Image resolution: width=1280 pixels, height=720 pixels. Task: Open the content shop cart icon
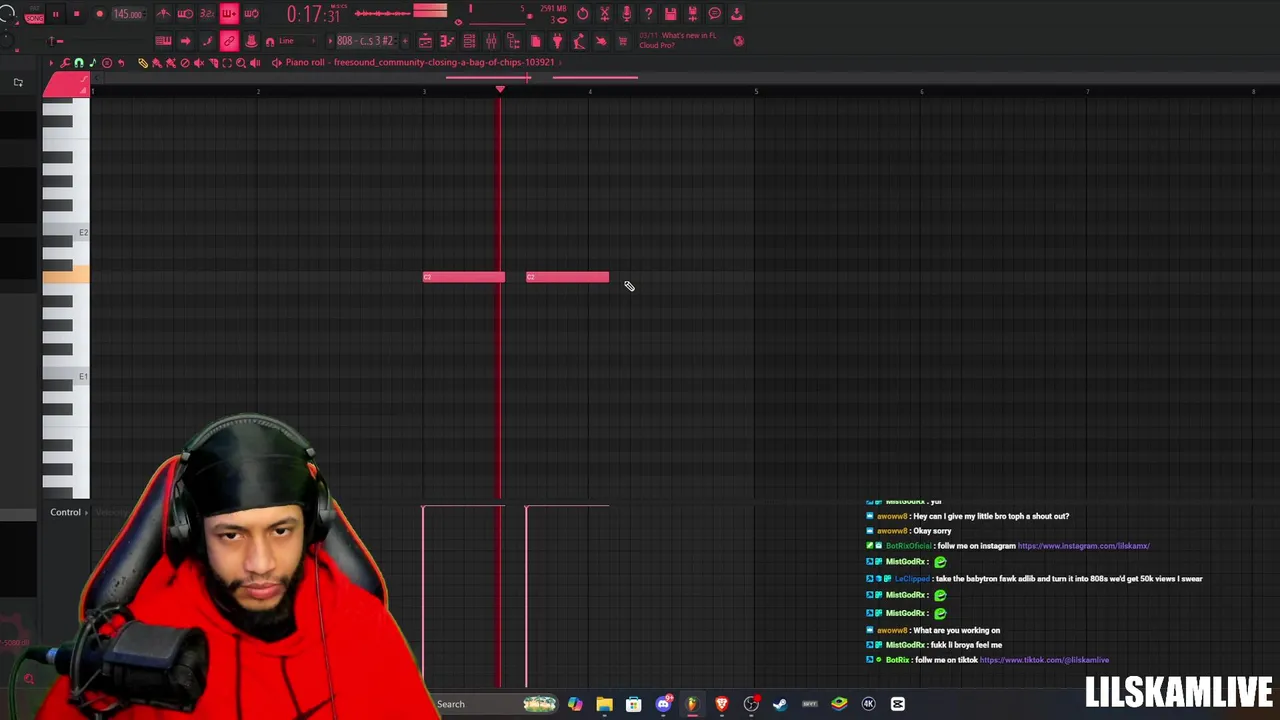tap(623, 41)
